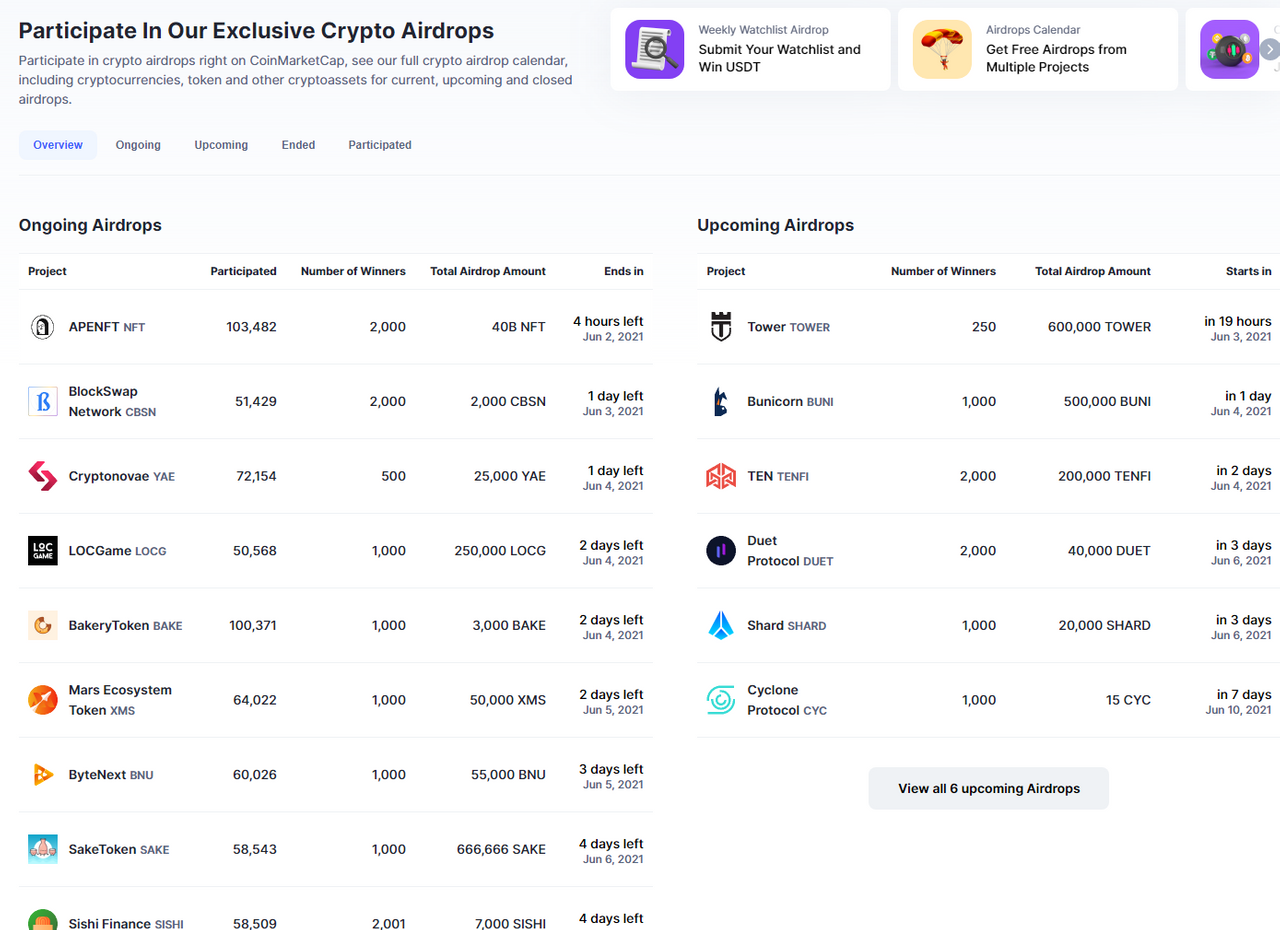Viewport: 1280px width, 930px height.
Task: Click View all 6 upcoming Airdrops button
Action: pyautogui.click(x=989, y=788)
